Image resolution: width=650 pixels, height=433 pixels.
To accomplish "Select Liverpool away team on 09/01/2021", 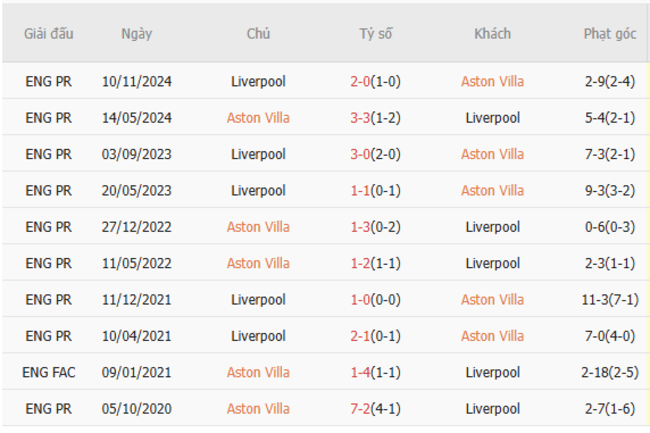I will coord(492,372).
